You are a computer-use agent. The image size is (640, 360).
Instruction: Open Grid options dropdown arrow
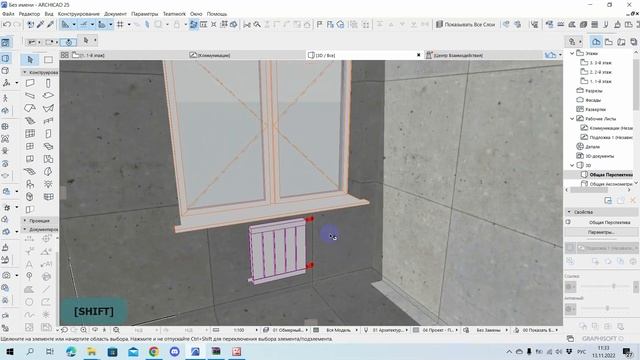pos(129,24)
